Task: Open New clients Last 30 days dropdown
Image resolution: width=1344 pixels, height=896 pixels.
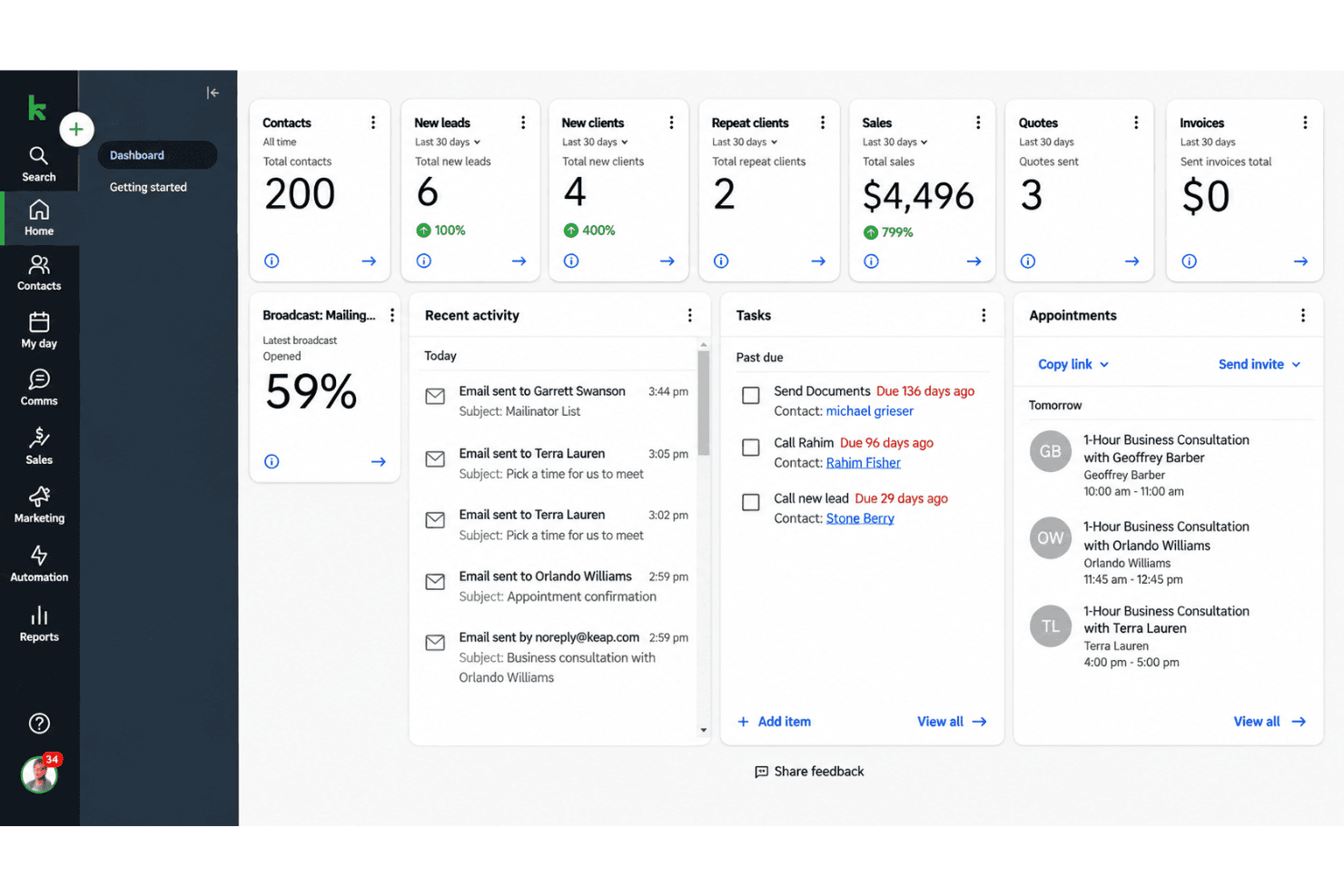Action: (x=595, y=143)
